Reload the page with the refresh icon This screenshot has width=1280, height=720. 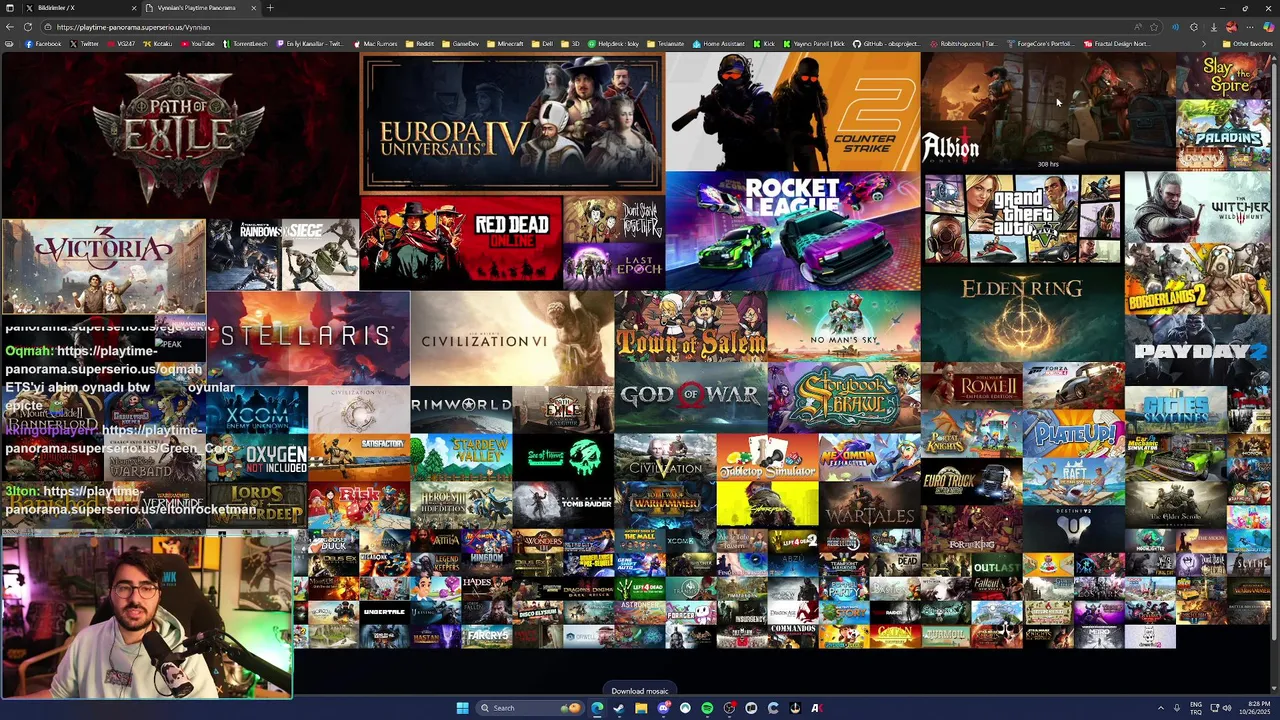pos(27,27)
